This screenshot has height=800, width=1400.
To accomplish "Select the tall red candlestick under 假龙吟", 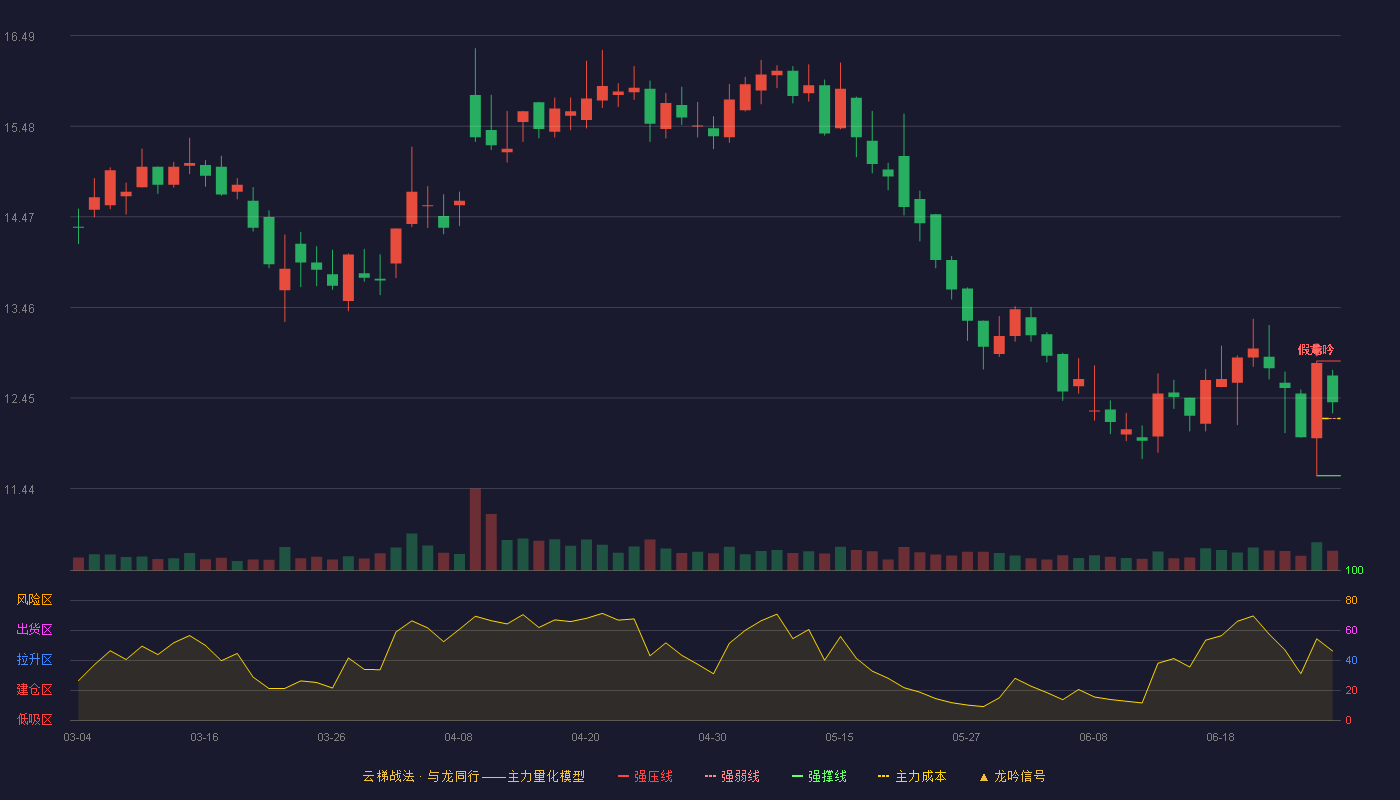I will point(1317,400).
